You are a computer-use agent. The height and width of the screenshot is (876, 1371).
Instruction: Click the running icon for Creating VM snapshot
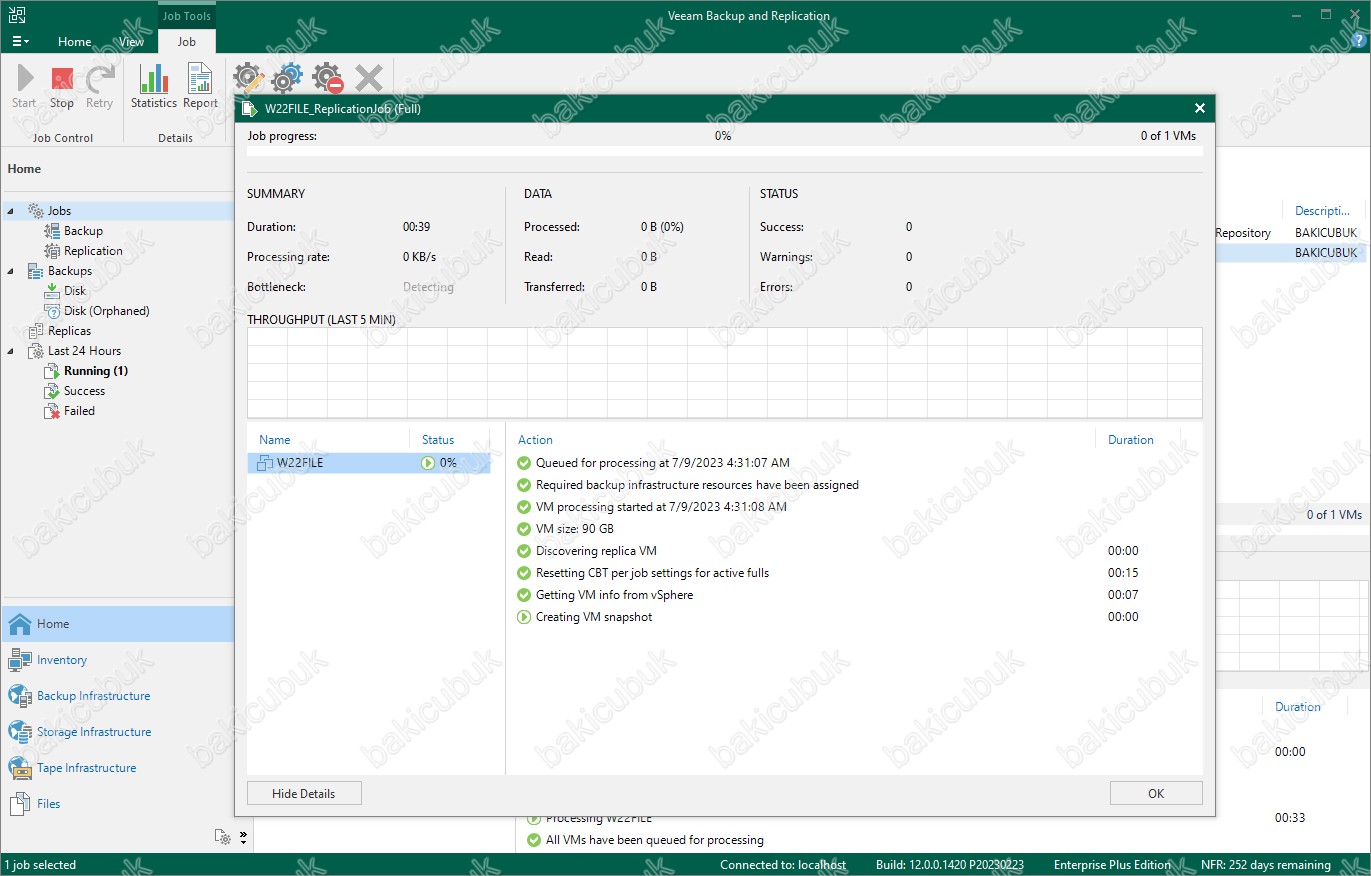pyautogui.click(x=524, y=617)
